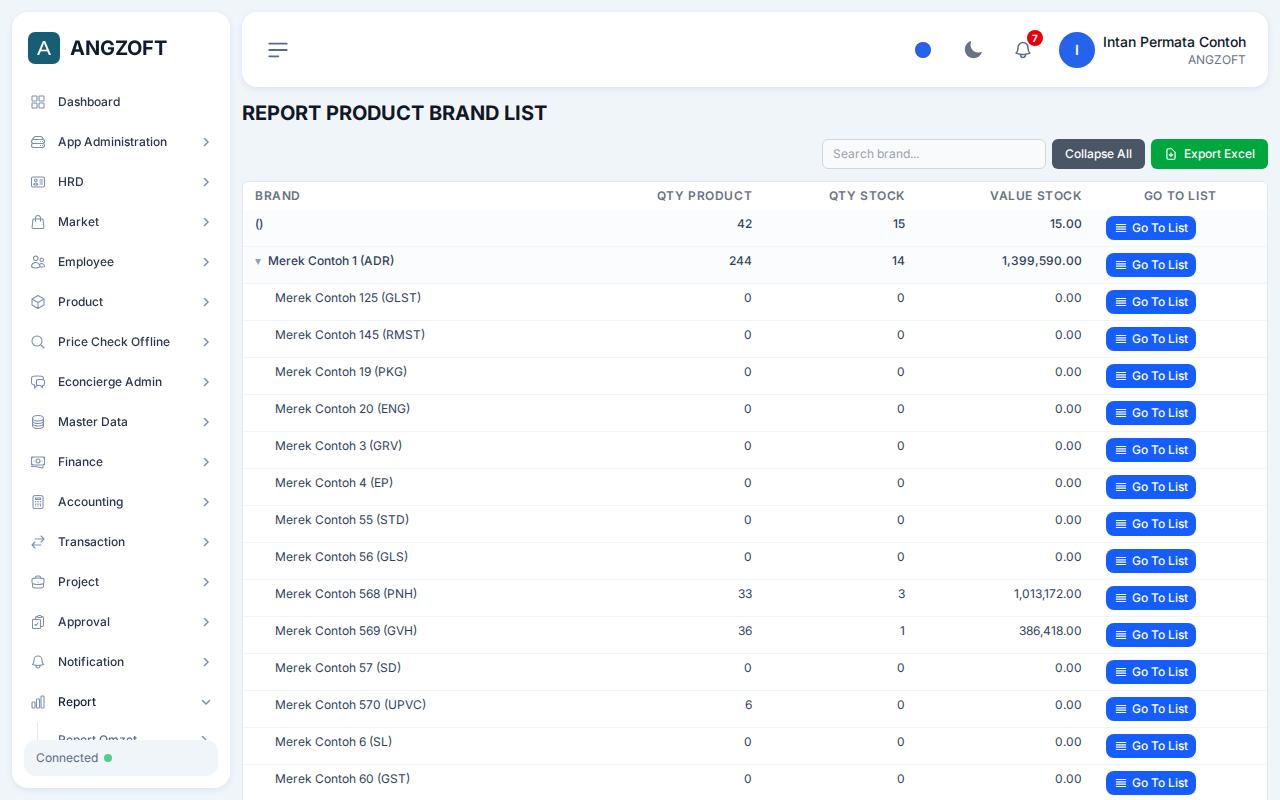Click the Product box icon

click(38, 302)
